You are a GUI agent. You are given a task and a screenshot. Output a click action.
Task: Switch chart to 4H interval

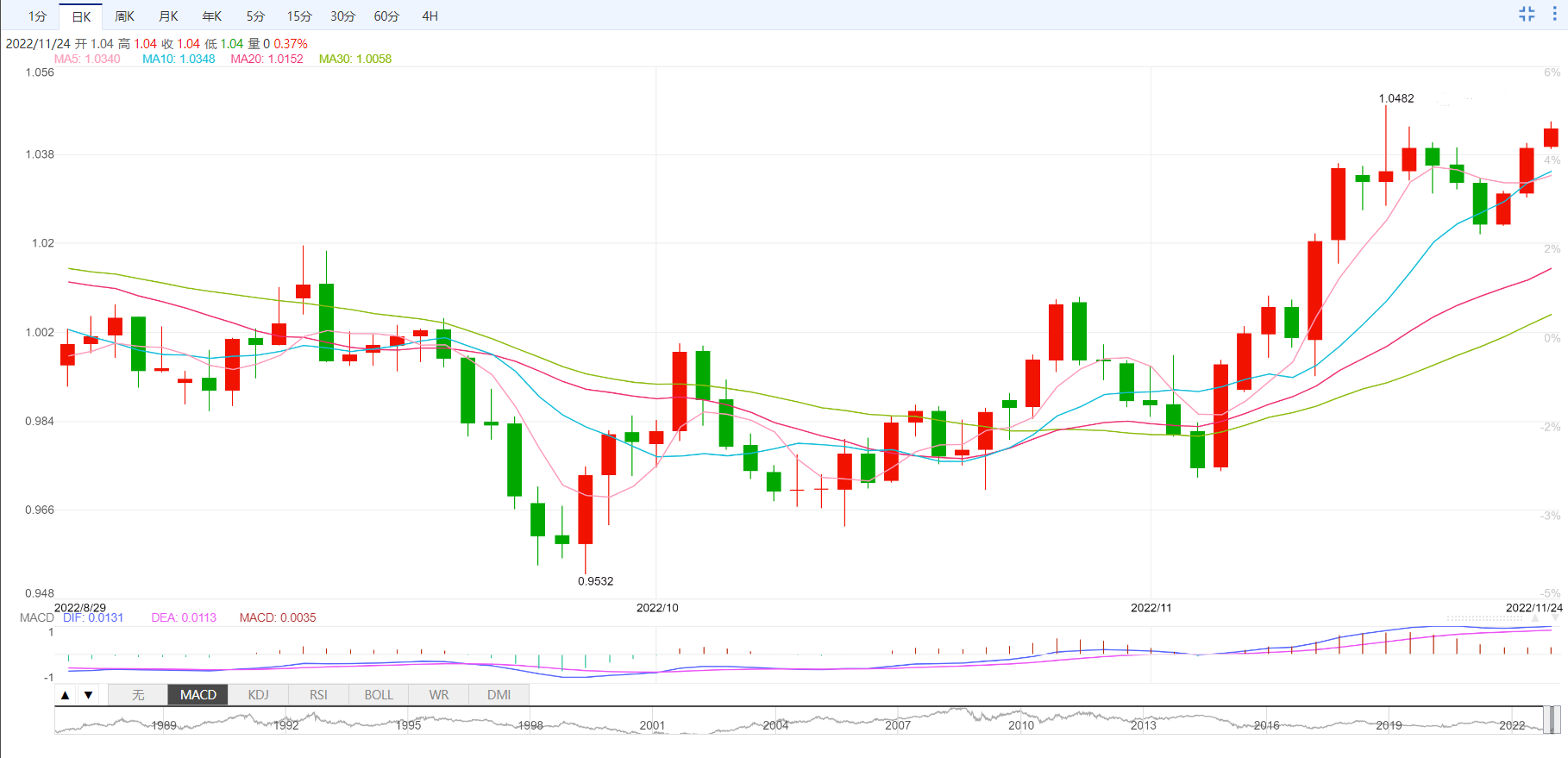coord(430,16)
